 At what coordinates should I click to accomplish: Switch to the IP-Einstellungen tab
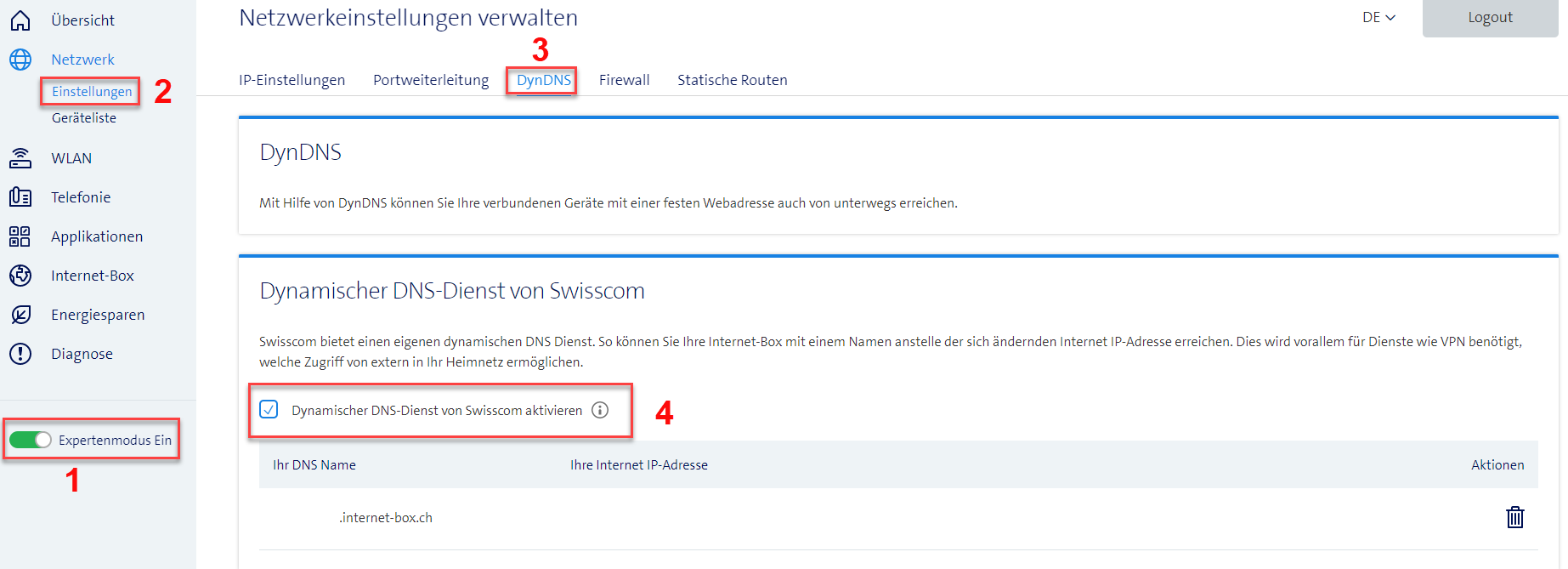point(292,80)
